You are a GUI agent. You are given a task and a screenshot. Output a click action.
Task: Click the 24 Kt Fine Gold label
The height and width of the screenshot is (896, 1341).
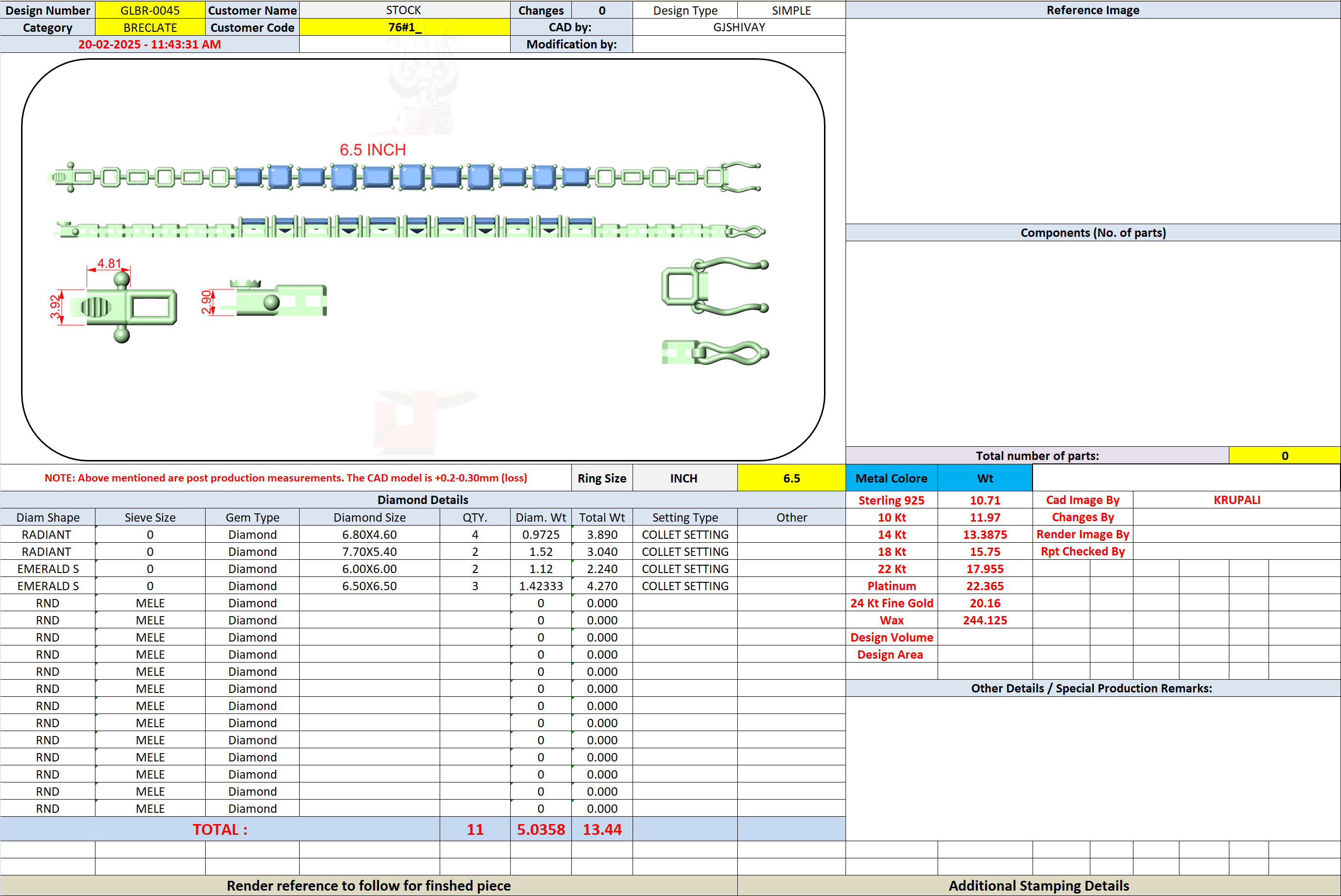tap(891, 603)
